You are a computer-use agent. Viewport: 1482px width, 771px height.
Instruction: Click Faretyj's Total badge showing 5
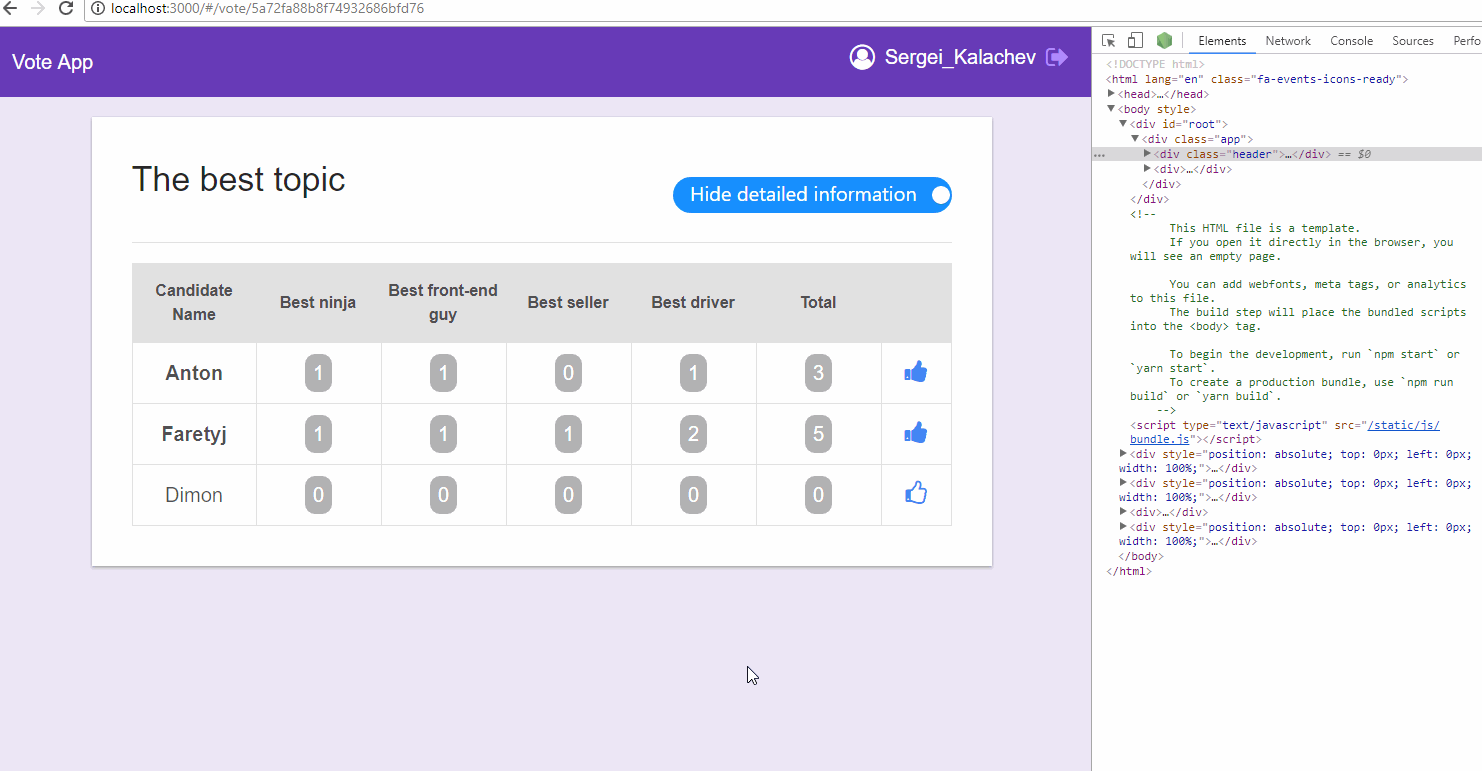point(818,434)
